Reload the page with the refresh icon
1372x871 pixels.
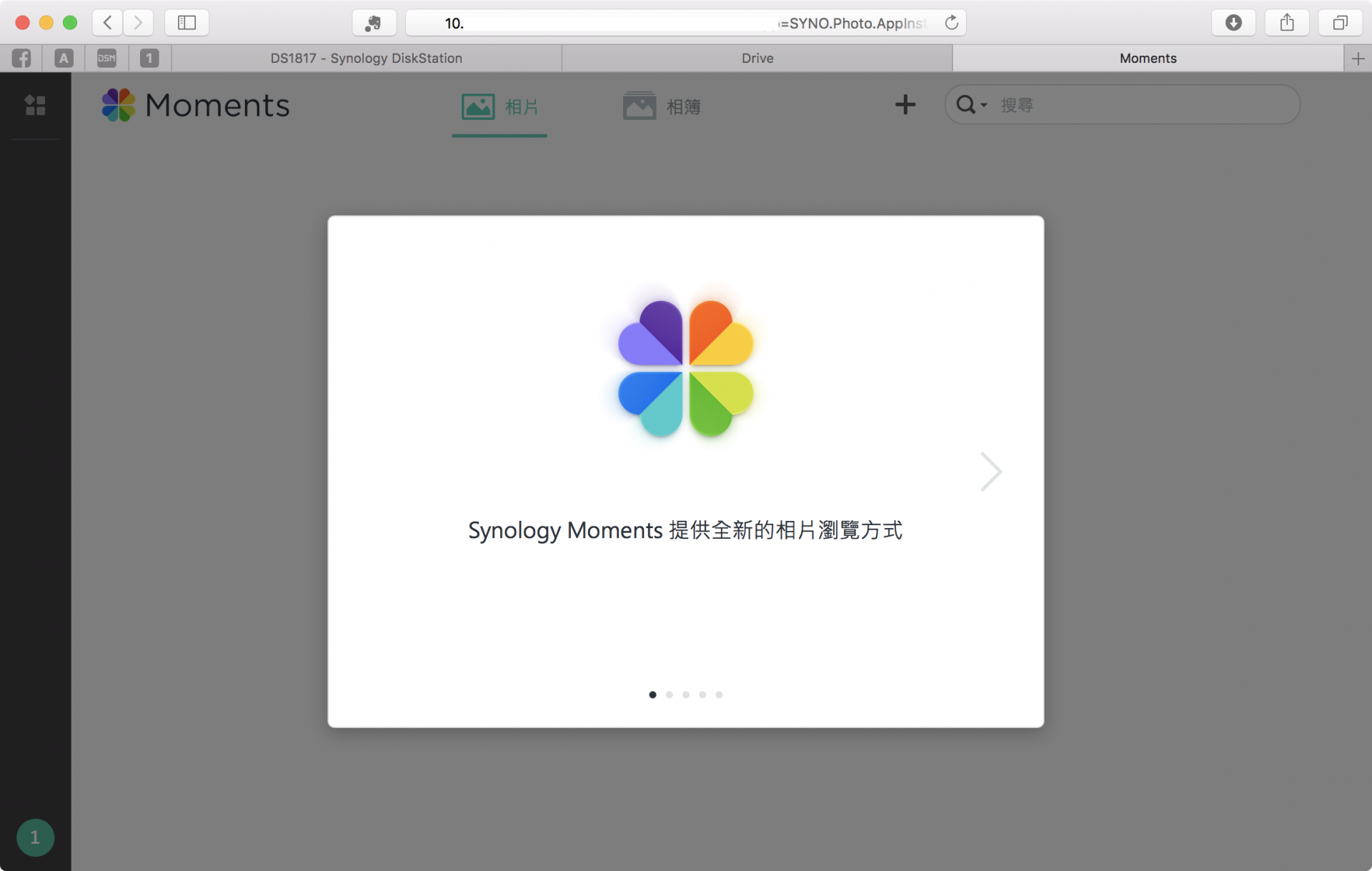point(951,23)
